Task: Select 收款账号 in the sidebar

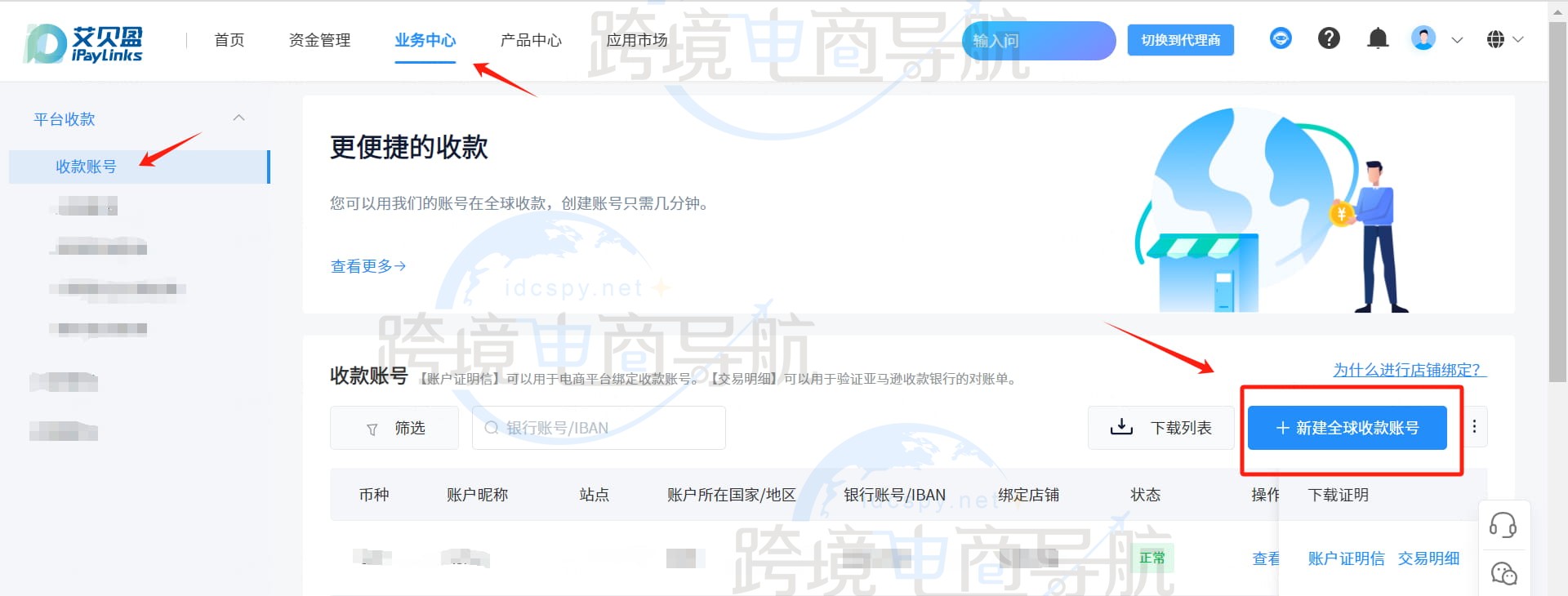Action: coord(139,167)
